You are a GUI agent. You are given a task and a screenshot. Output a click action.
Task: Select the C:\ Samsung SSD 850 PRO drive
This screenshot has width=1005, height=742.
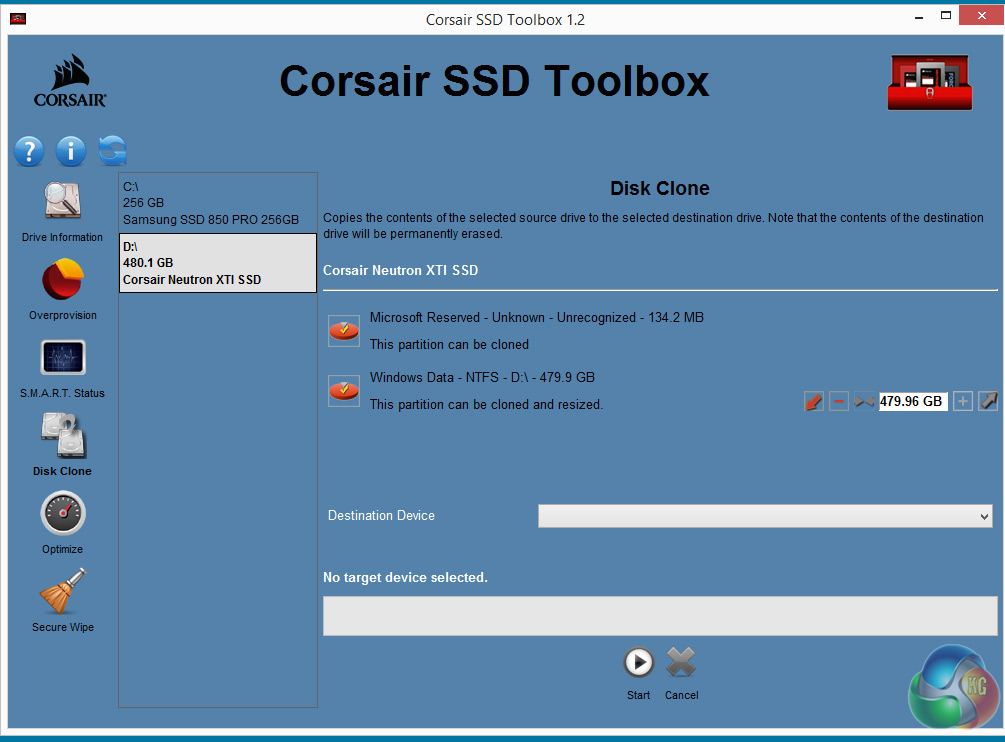tap(218, 203)
